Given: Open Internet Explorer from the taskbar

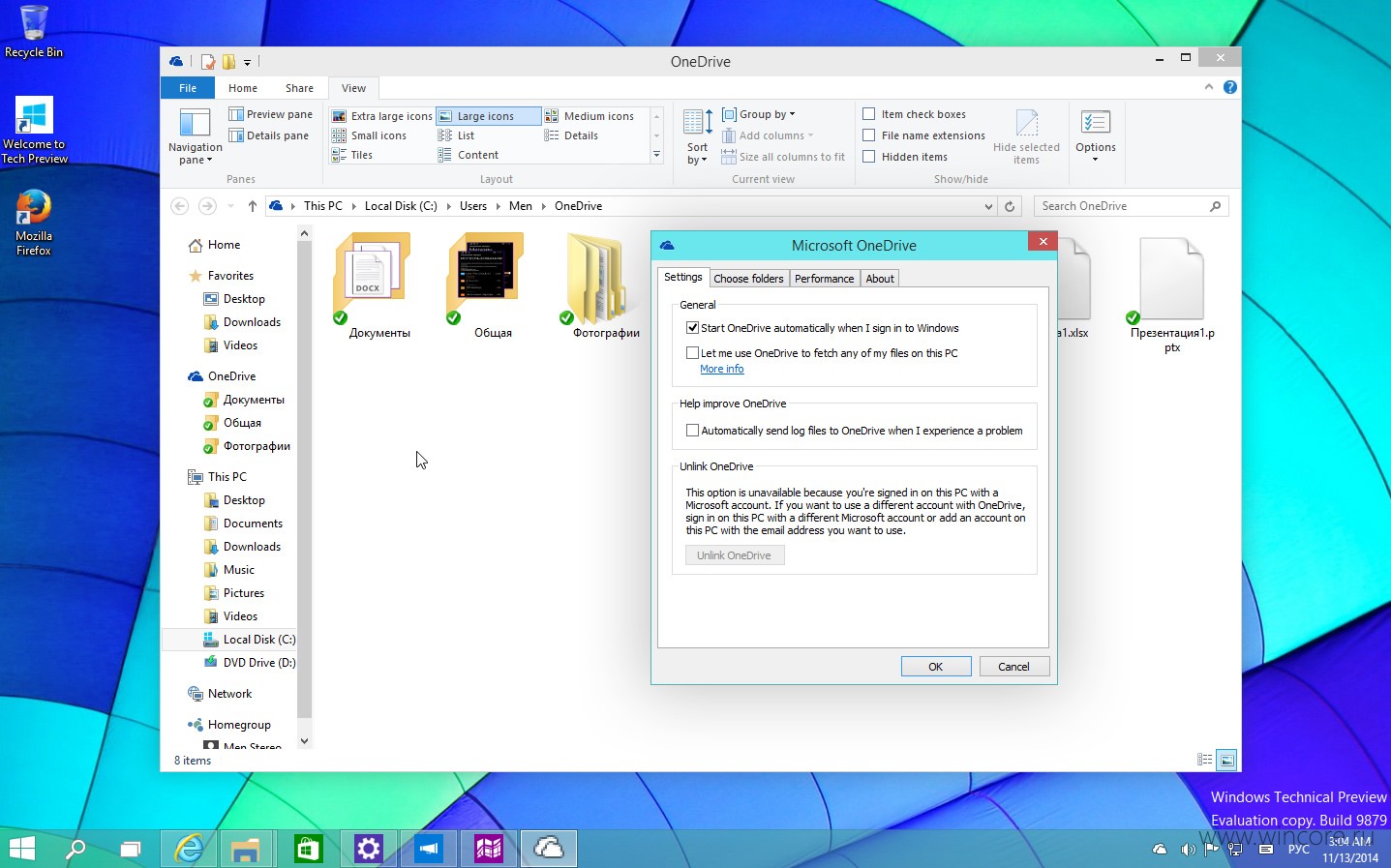Looking at the screenshot, I should pyautogui.click(x=189, y=849).
